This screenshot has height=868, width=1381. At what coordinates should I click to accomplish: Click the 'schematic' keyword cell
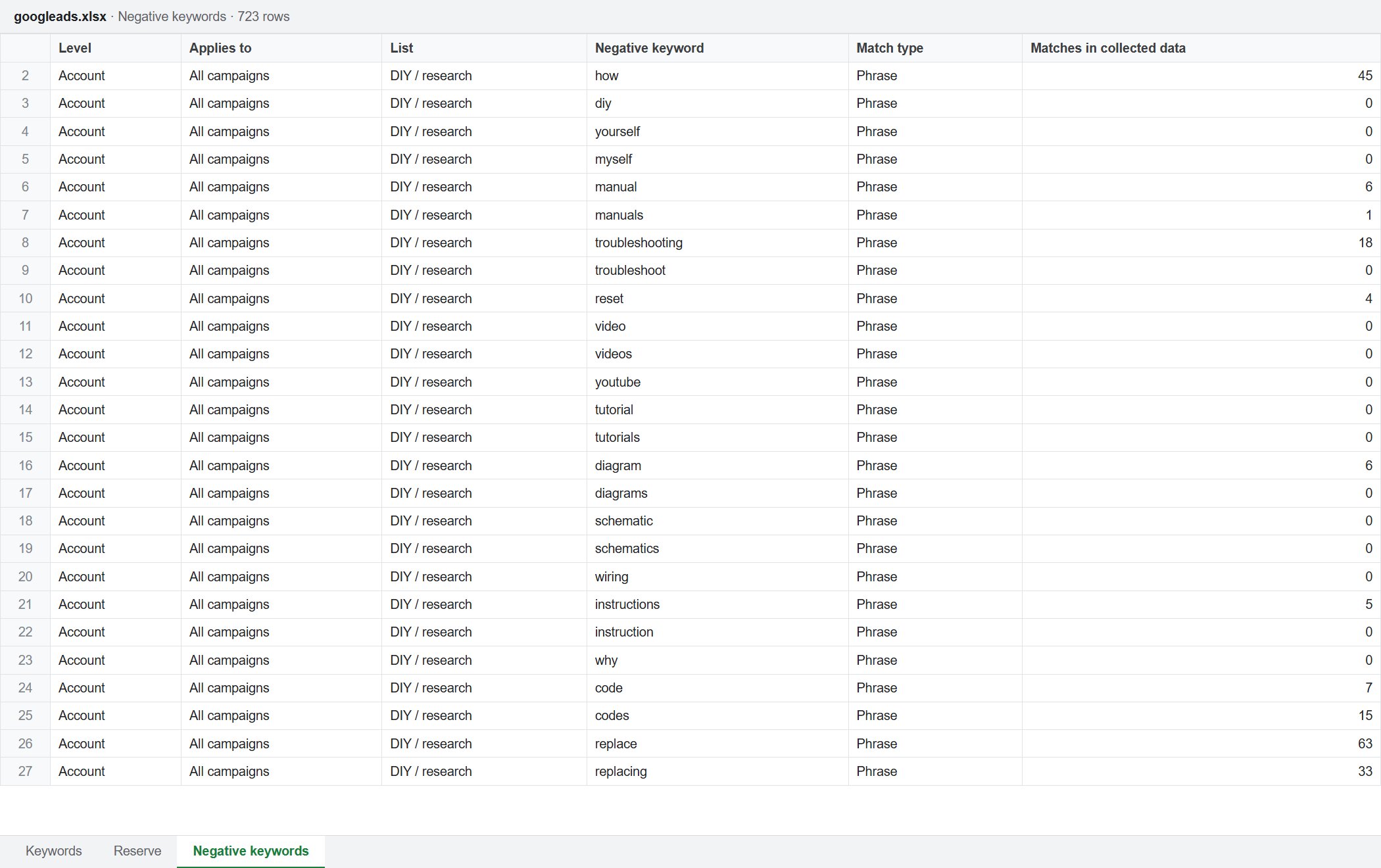(717, 521)
